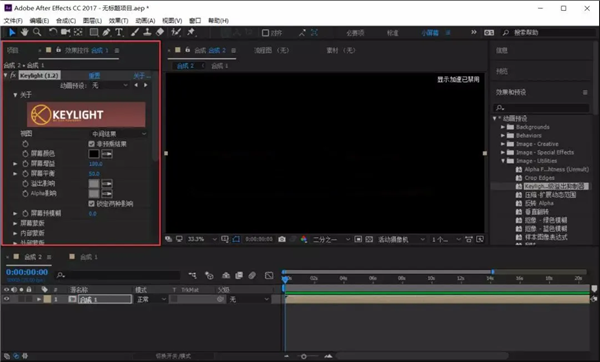Select the Type text tool

pyautogui.click(x=119, y=33)
